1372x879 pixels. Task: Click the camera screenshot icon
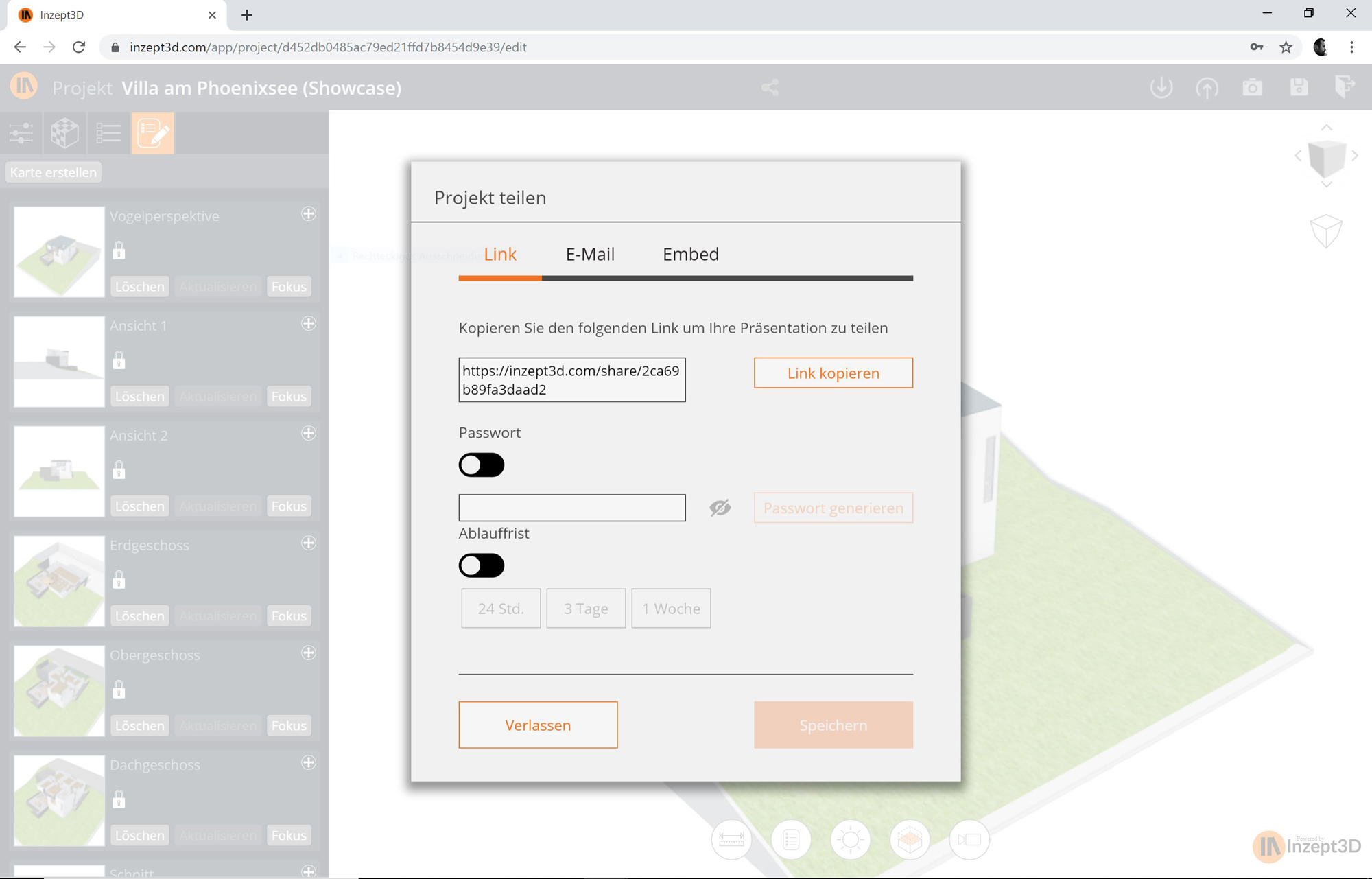click(x=1253, y=87)
